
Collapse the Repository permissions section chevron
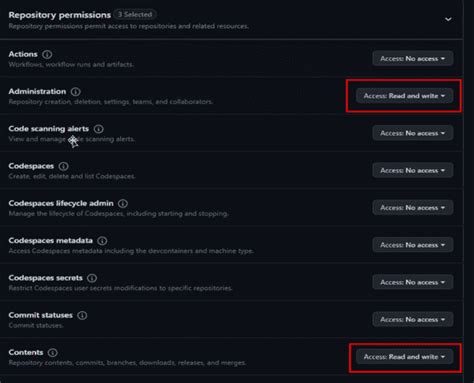(448, 19)
